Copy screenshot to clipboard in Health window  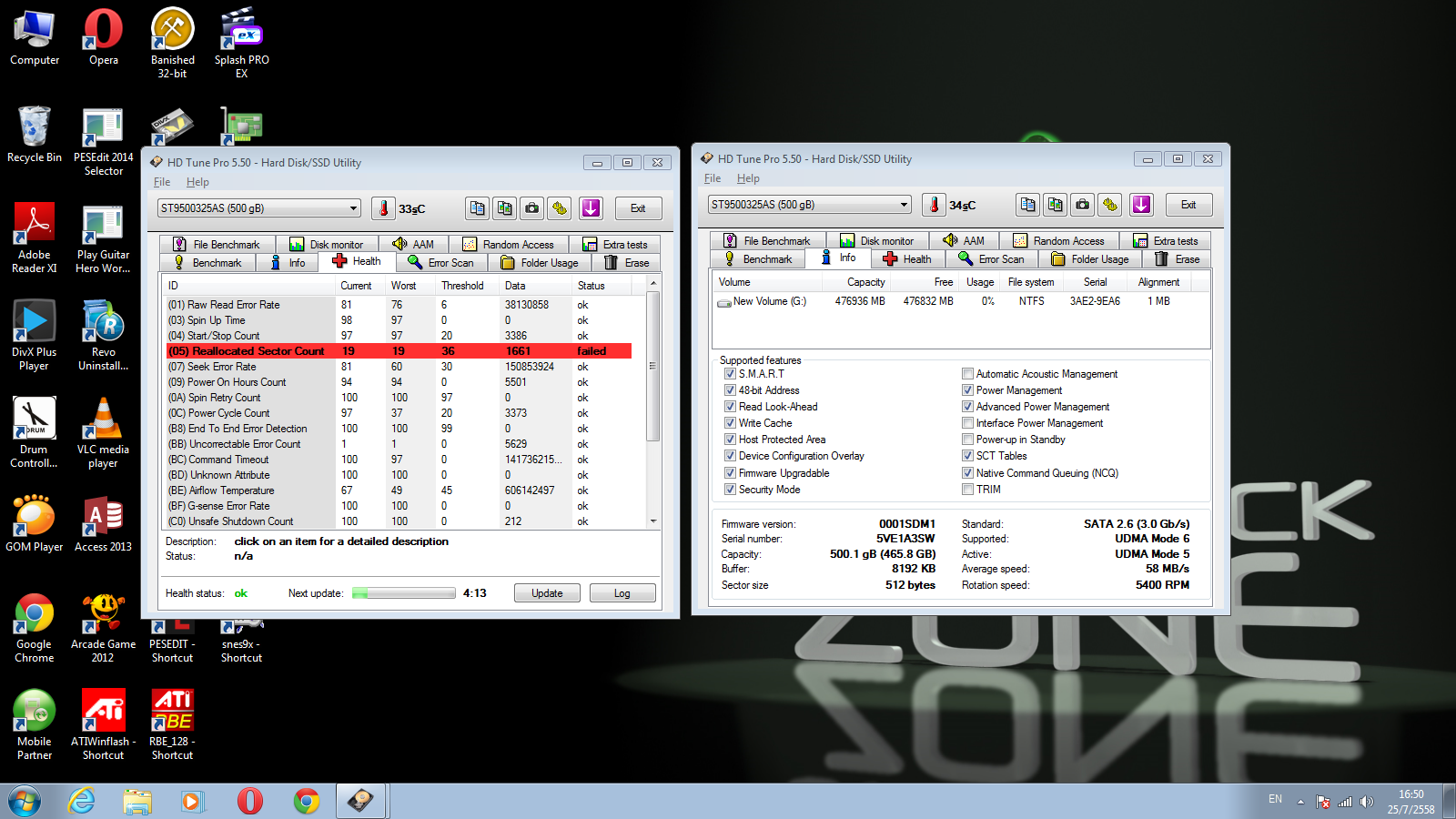505,208
